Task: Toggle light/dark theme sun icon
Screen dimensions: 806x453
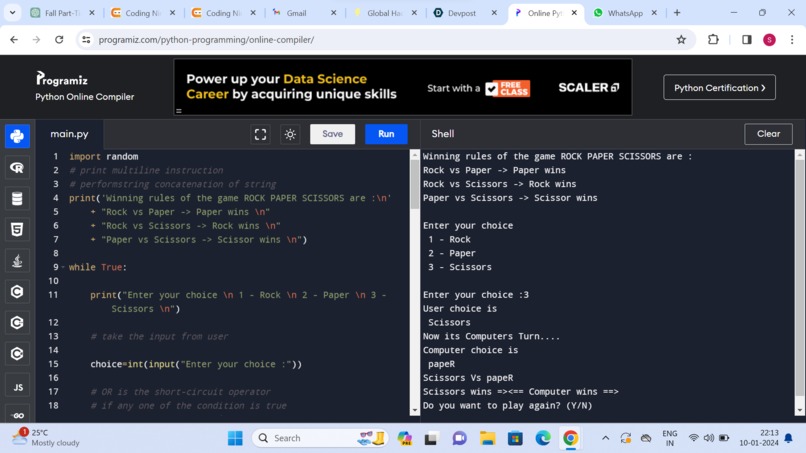Action: (290, 134)
